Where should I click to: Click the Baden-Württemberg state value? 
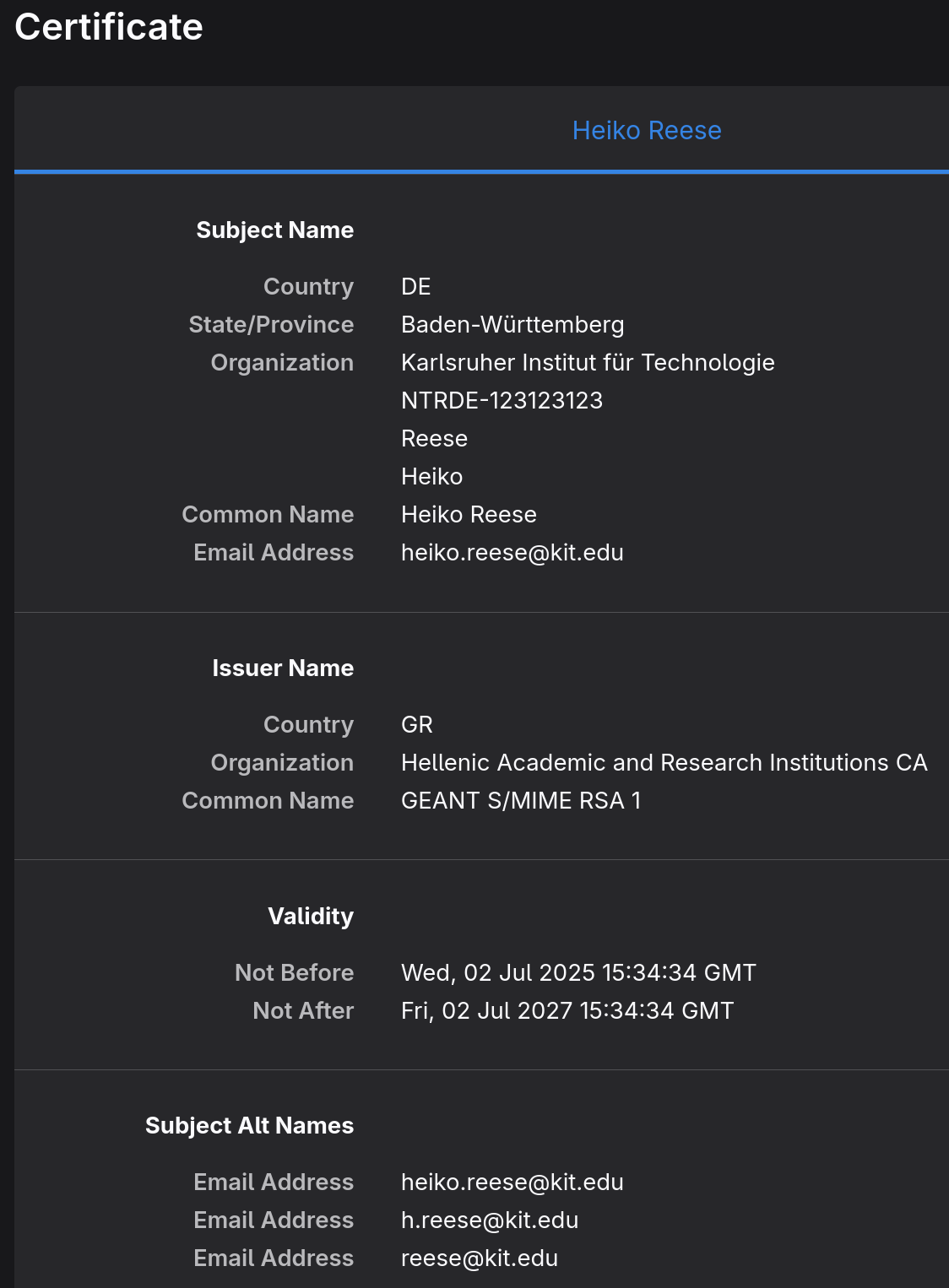512,324
